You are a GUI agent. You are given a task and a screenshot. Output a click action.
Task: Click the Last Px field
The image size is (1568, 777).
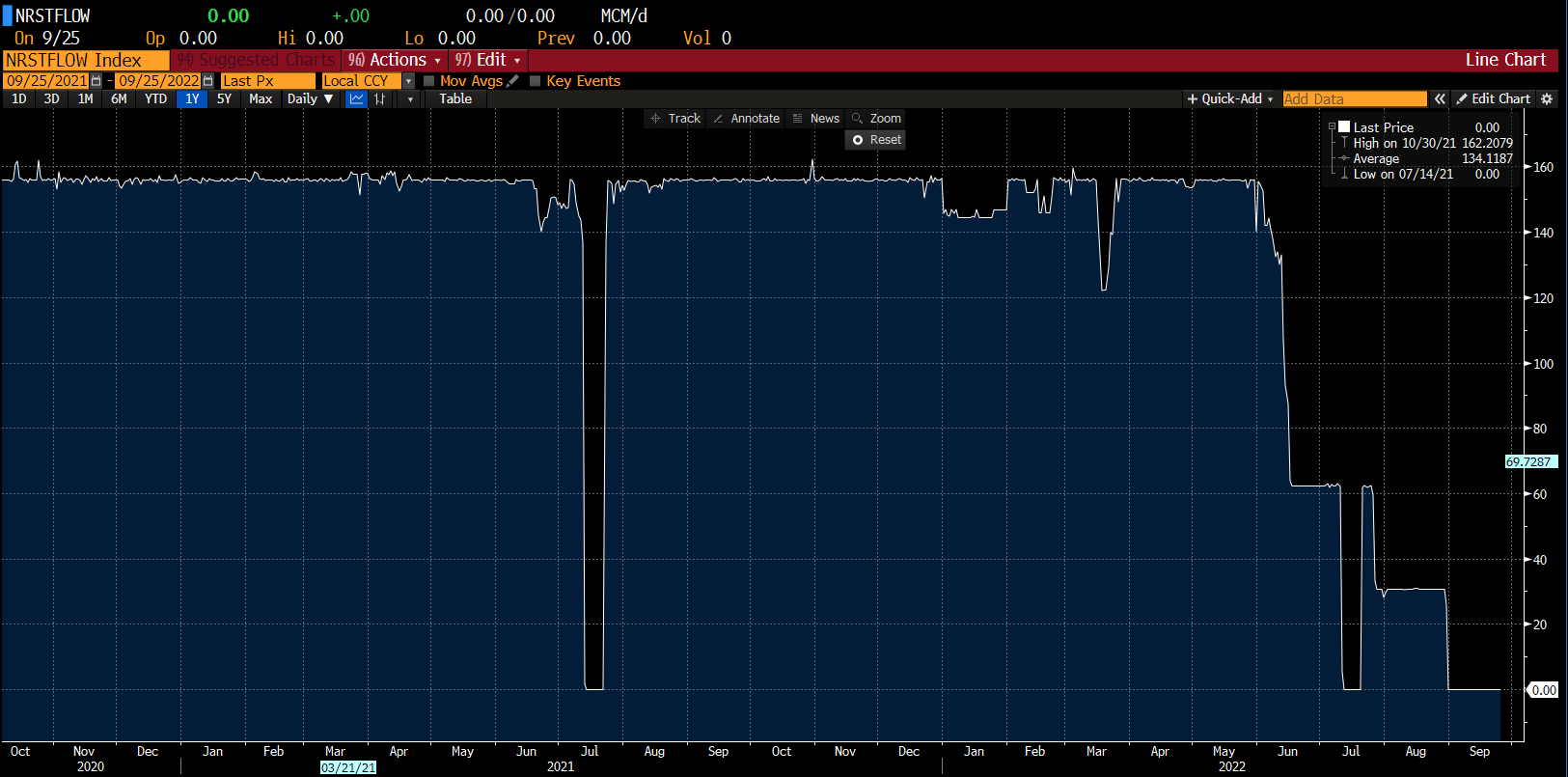coord(268,81)
